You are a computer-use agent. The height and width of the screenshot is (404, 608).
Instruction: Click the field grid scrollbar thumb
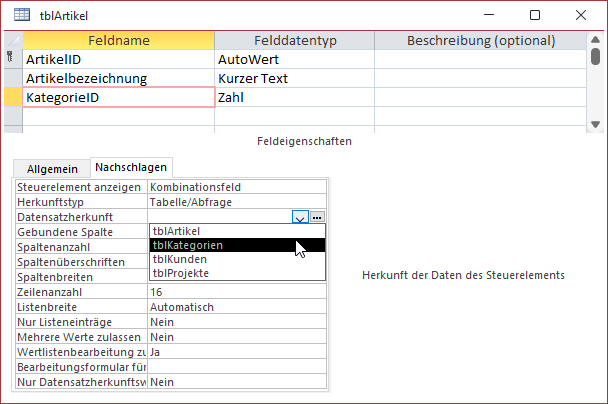(596, 56)
